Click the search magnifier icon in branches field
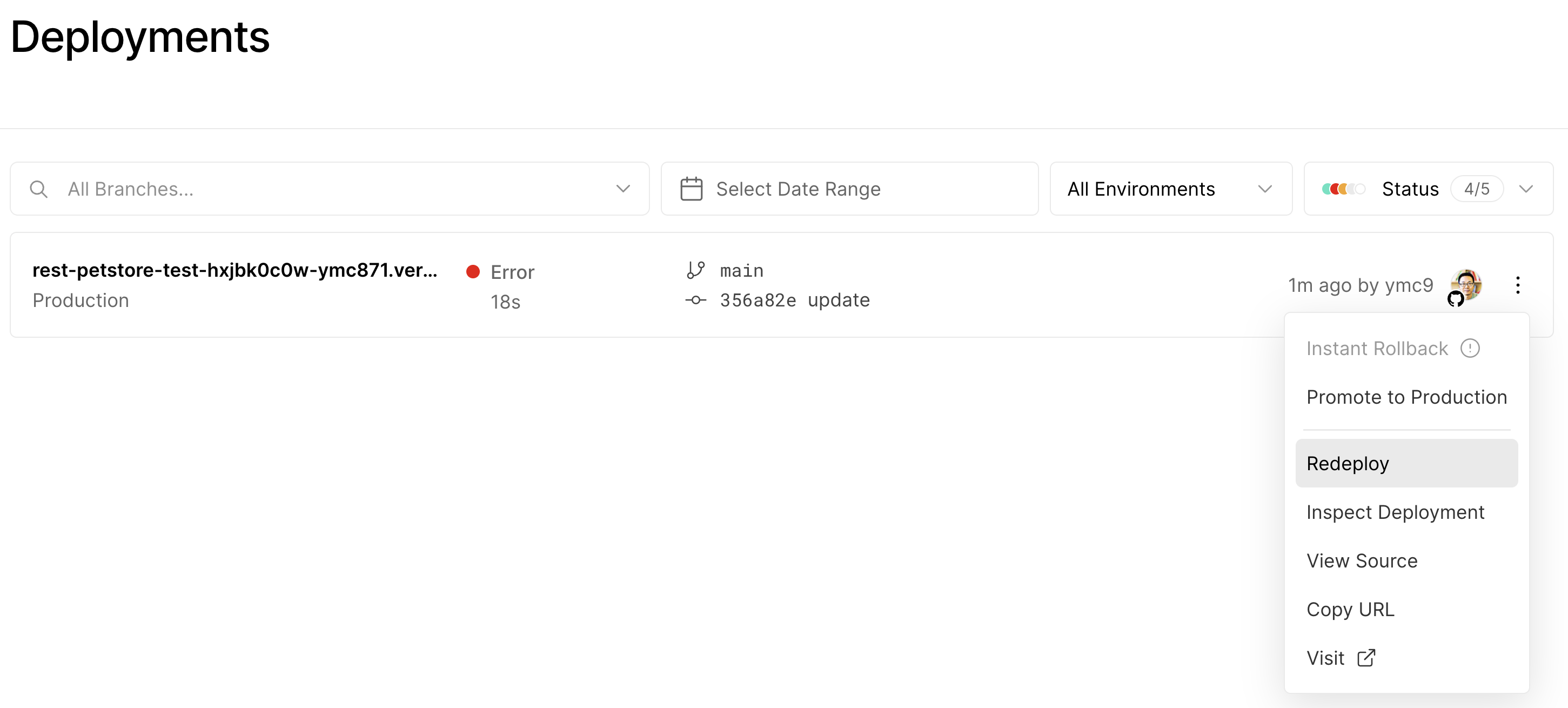Image resolution: width=1568 pixels, height=708 pixels. (x=38, y=189)
